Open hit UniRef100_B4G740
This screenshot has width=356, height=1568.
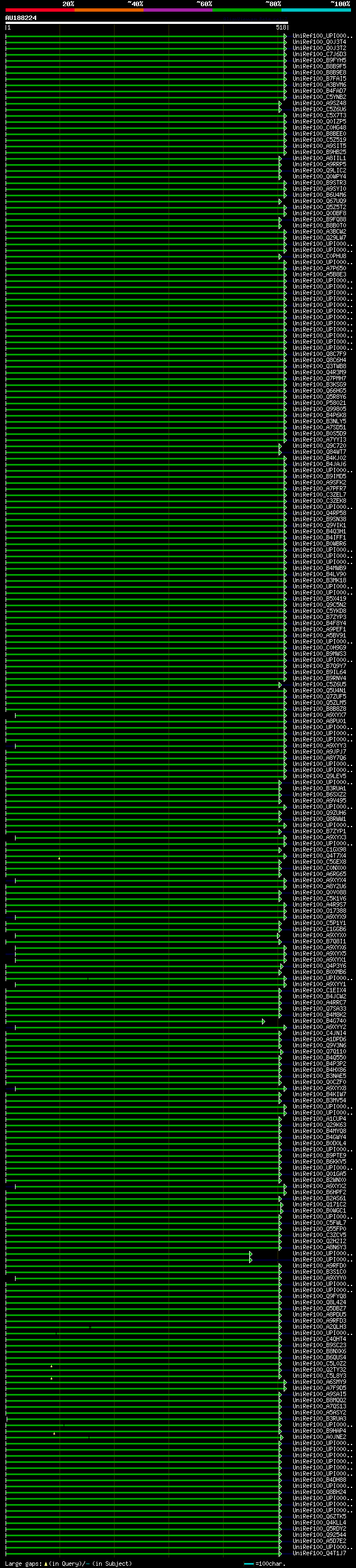pos(319,1021)
